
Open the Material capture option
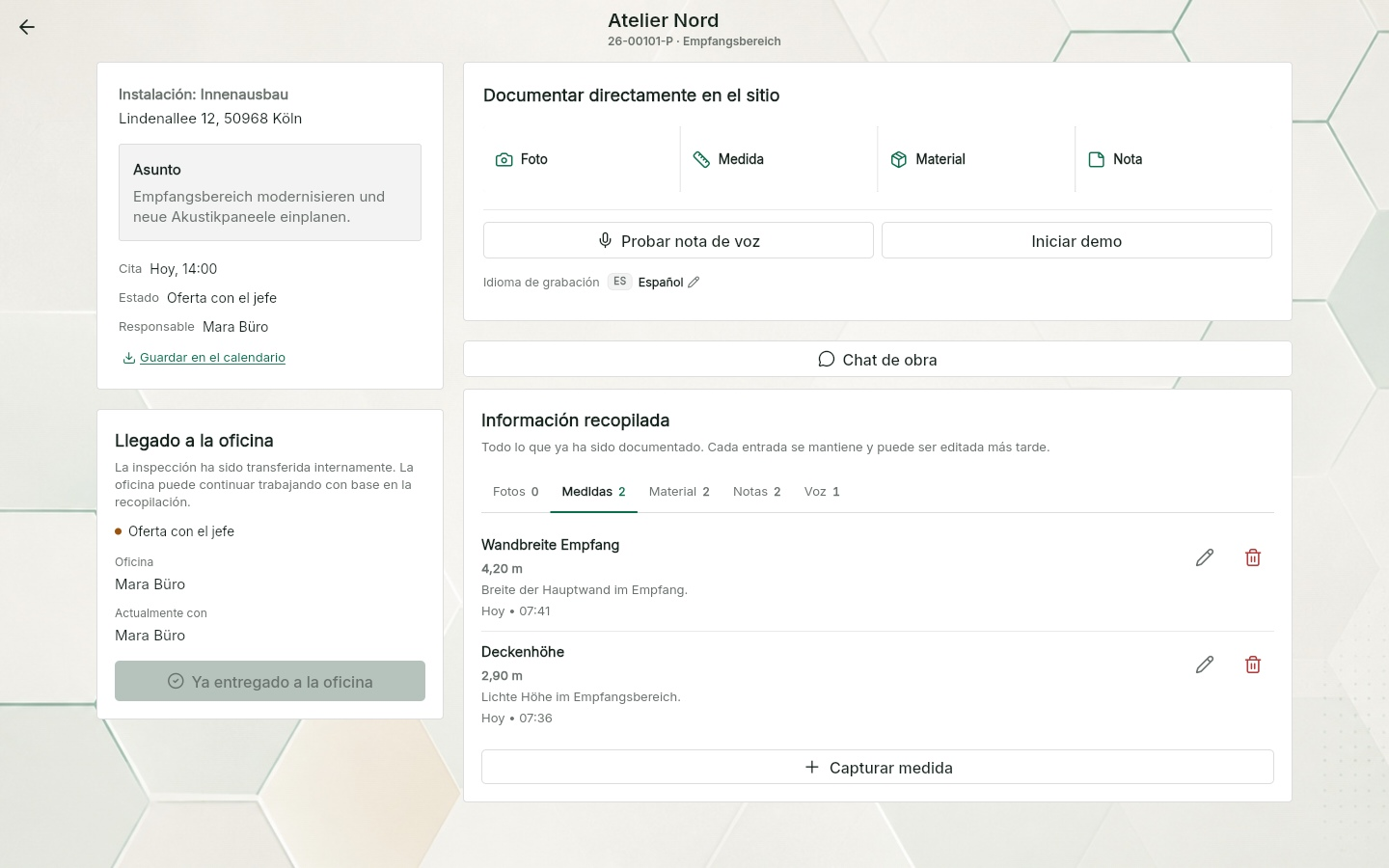coord(976,159)
